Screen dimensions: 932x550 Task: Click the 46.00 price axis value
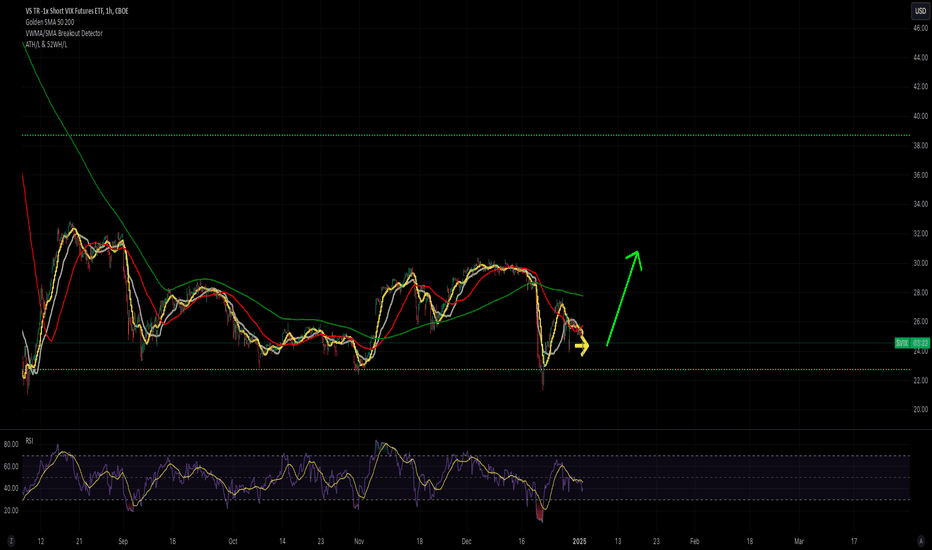[921, 28]
